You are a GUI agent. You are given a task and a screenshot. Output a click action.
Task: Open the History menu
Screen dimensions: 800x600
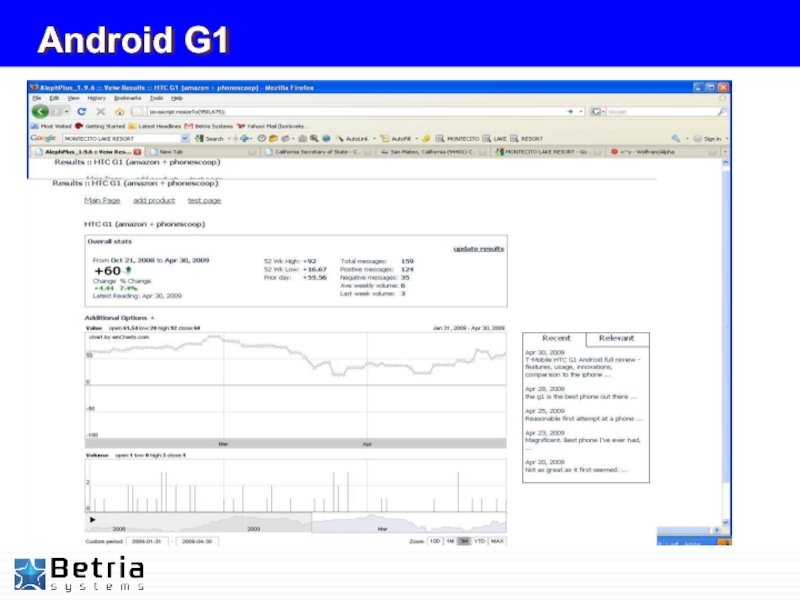(x=96, y=98)
